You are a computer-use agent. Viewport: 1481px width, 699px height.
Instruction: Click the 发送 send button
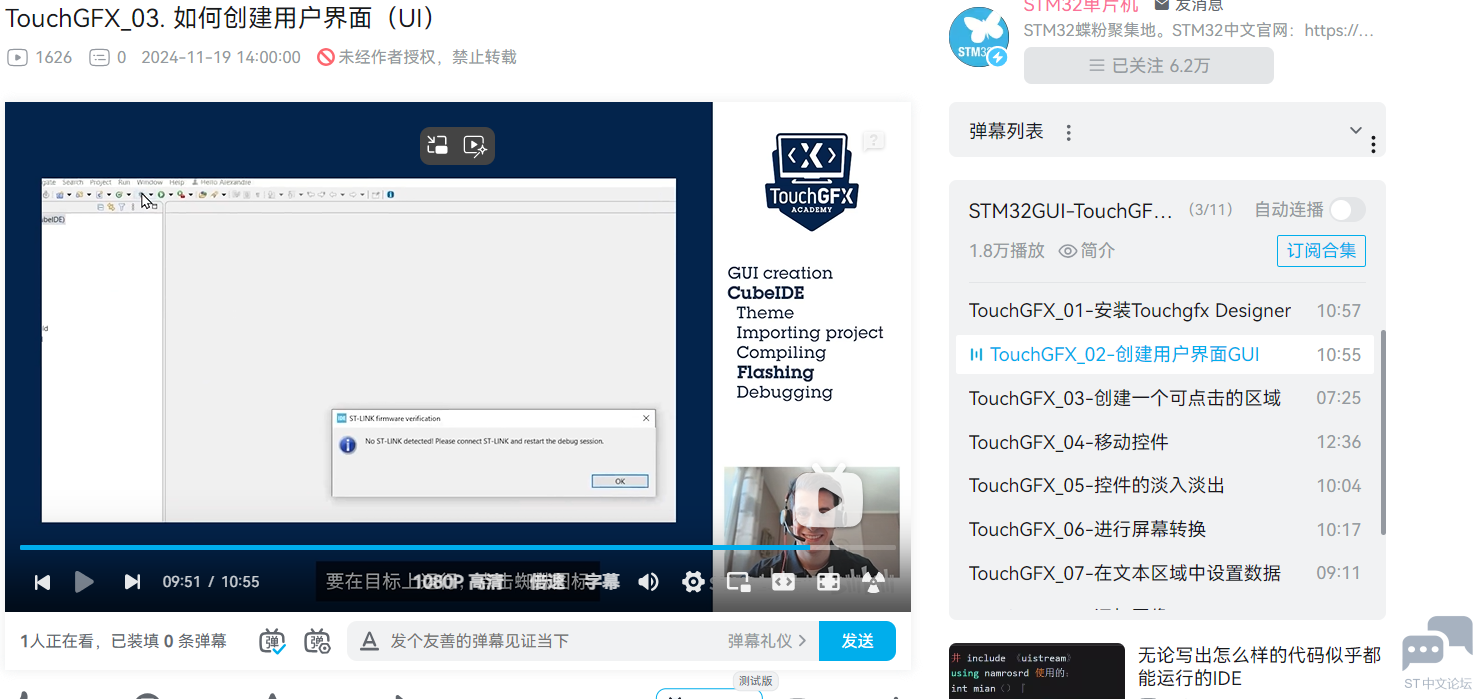pyautogui.click(x=857, y=641)
